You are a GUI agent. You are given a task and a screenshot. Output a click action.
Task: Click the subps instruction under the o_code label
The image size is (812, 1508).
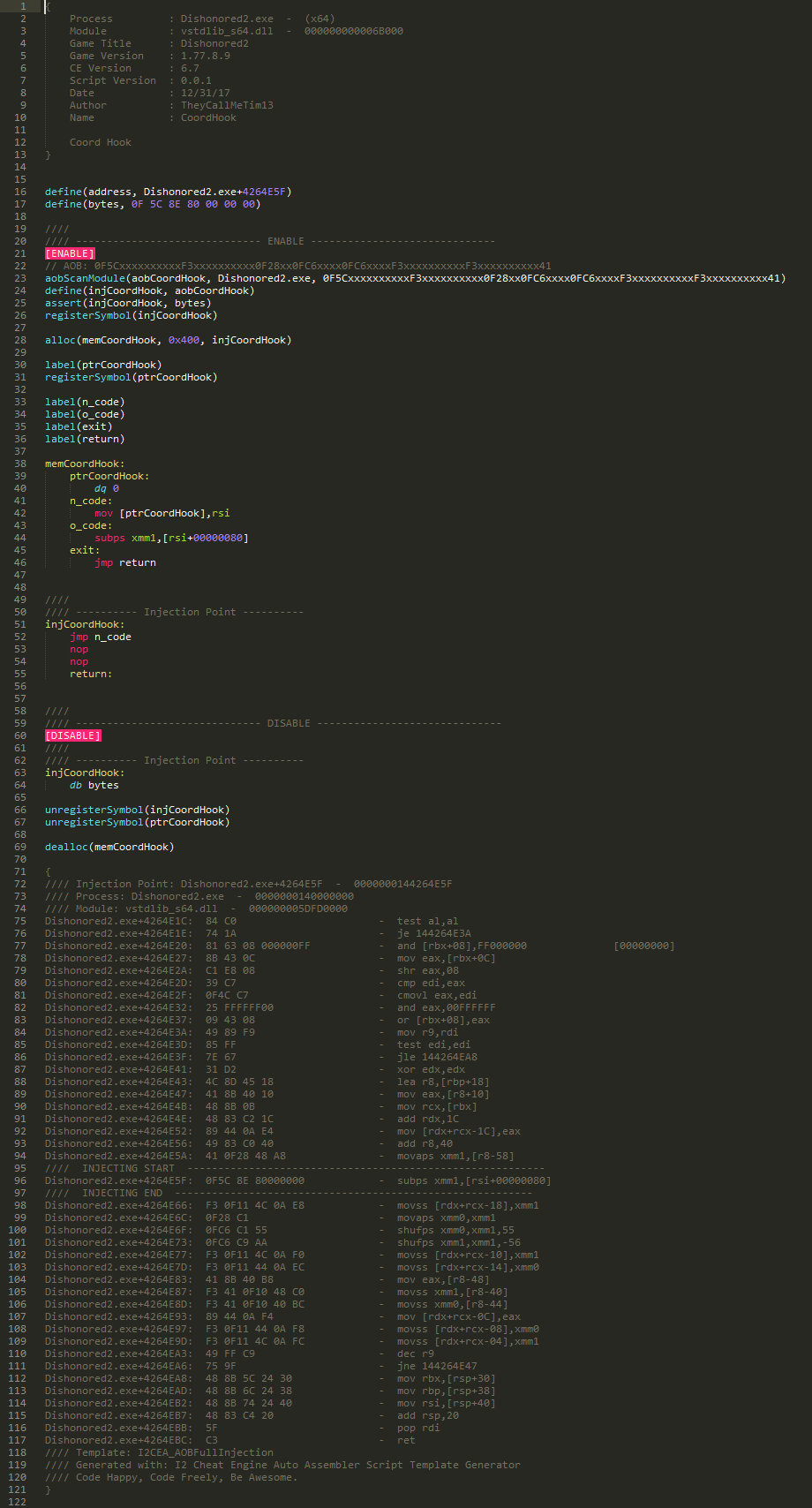pyautogui.click(x=171, y=538)
